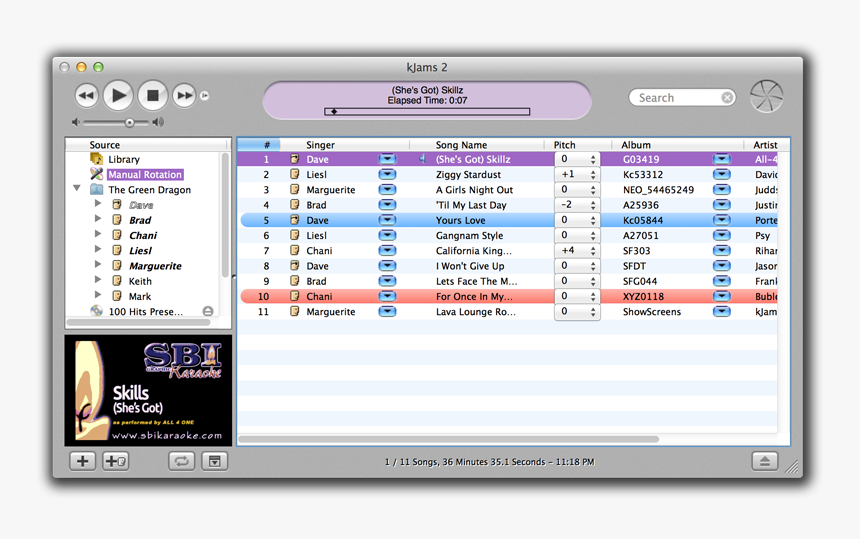Click the horizontal scrollbar under song list
Viewport: 860px width, 539px height.
pyautogui.click(x=449, y=439)
